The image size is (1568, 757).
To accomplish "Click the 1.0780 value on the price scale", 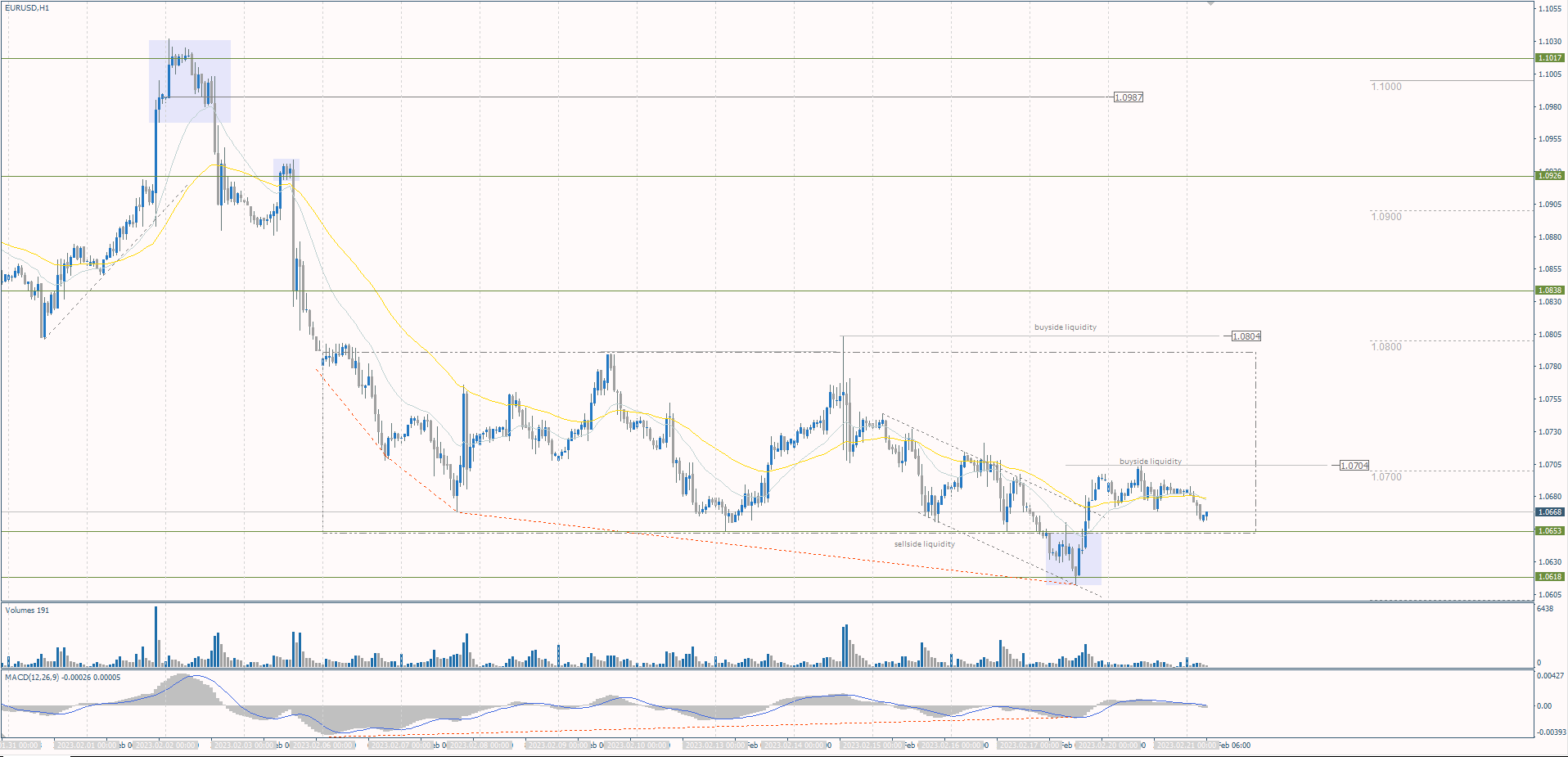I will tap(1550, 367).
